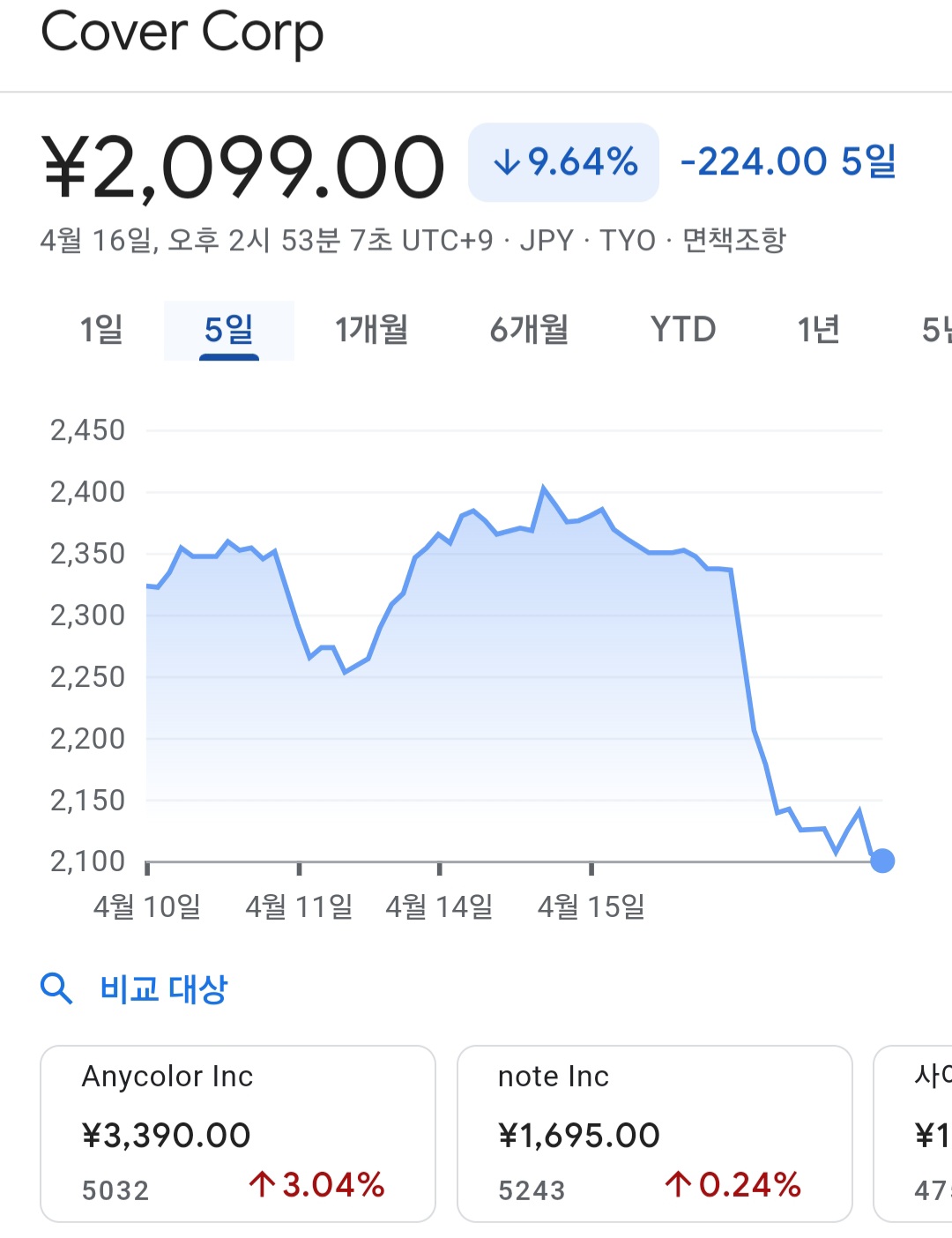Open the 면책조항 disclaimer link

pos(734,240)
